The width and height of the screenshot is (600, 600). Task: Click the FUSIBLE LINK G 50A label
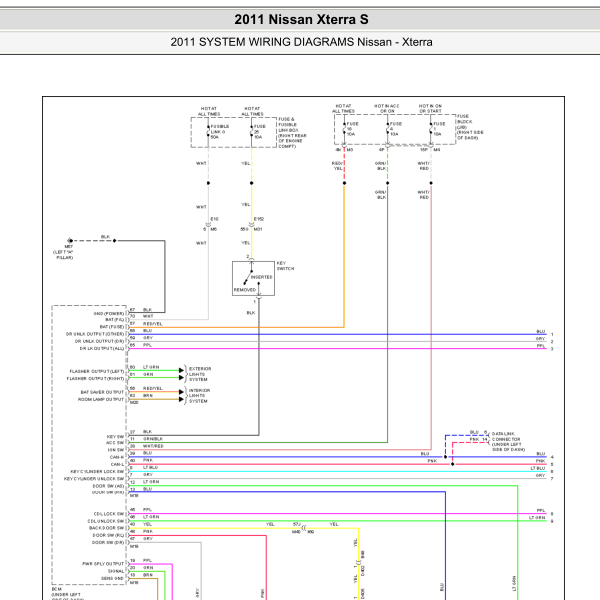click(x=220, y=132)
